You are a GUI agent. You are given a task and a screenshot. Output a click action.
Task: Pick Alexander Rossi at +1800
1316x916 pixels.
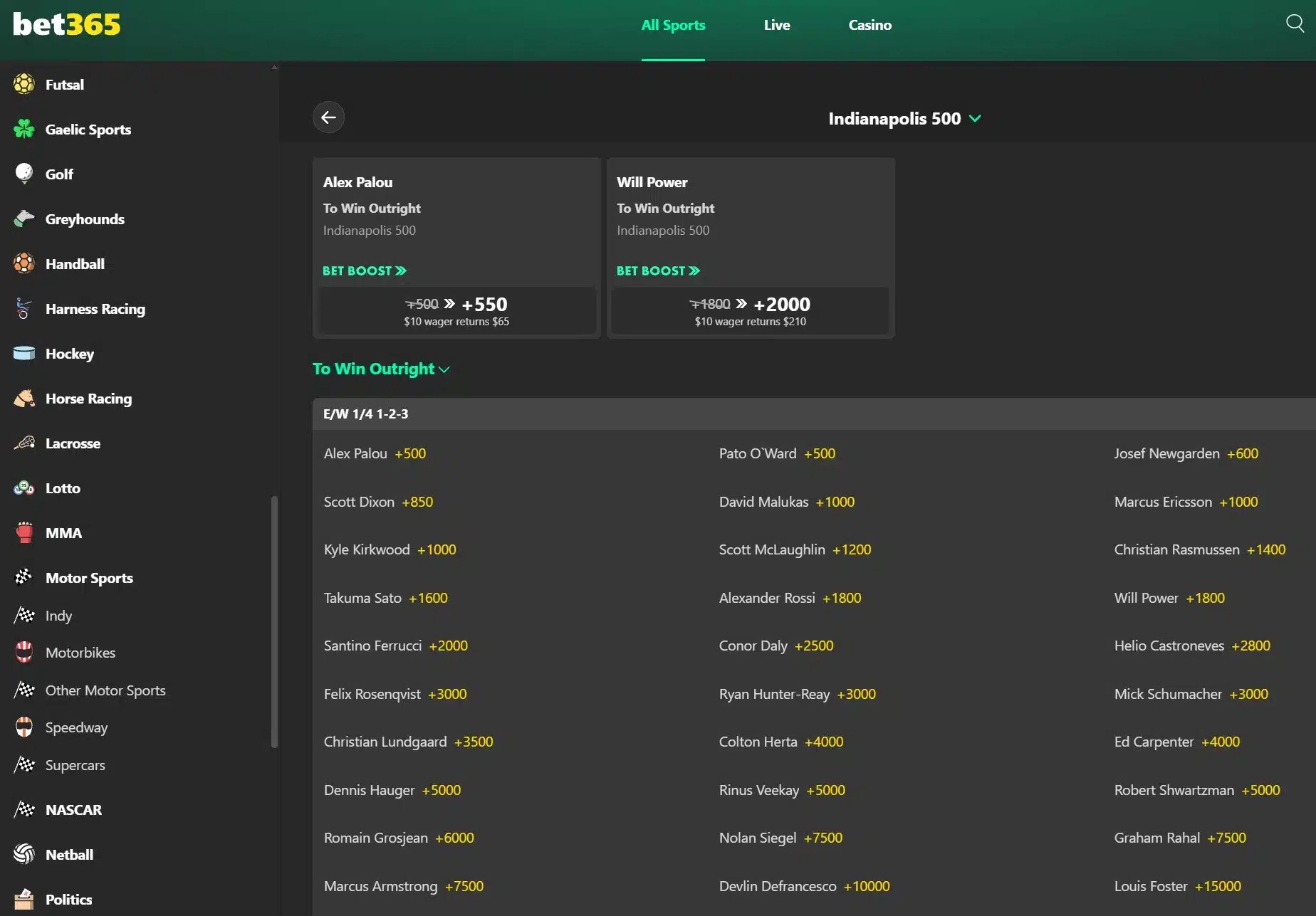tap(790, 598)
